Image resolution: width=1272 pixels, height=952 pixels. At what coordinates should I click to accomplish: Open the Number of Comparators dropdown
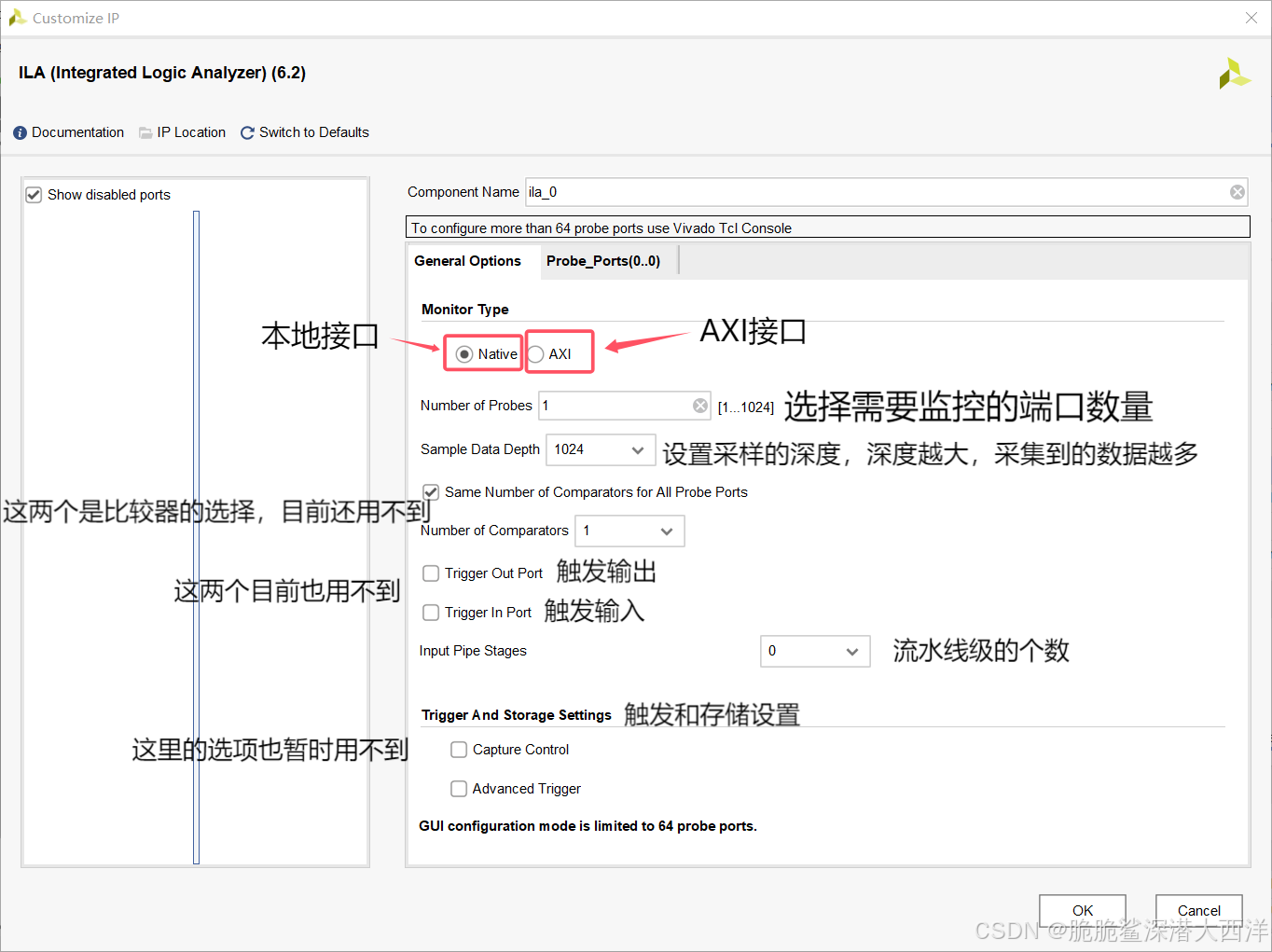pos(629,531)
